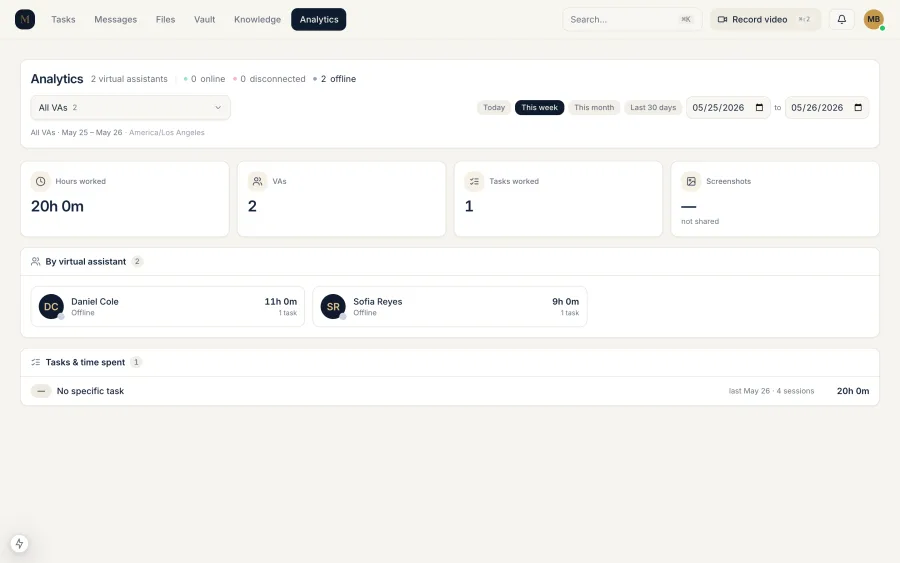This screenshot has width=900, height=563.
Task: Focus the Search field
Action: tap(632, 20)
